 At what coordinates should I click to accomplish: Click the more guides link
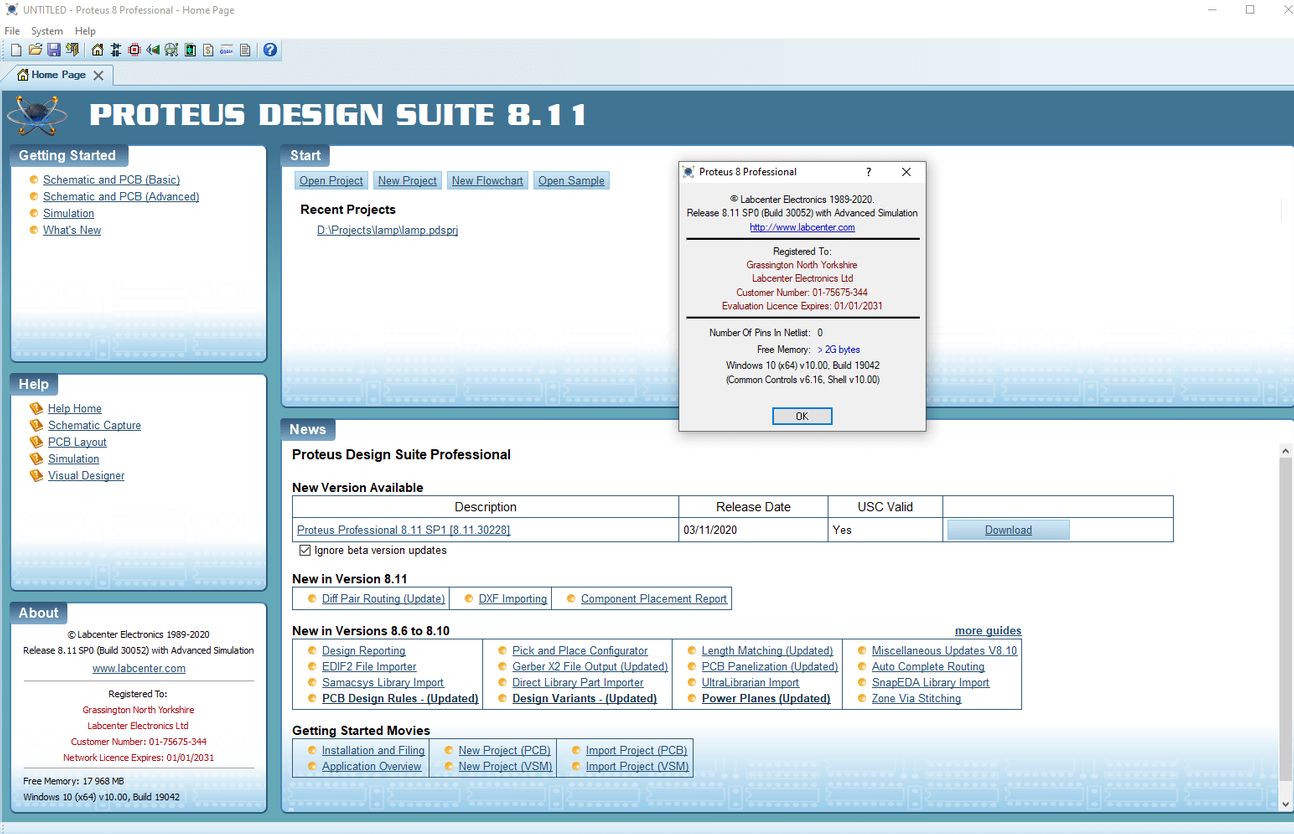point(988,631)
